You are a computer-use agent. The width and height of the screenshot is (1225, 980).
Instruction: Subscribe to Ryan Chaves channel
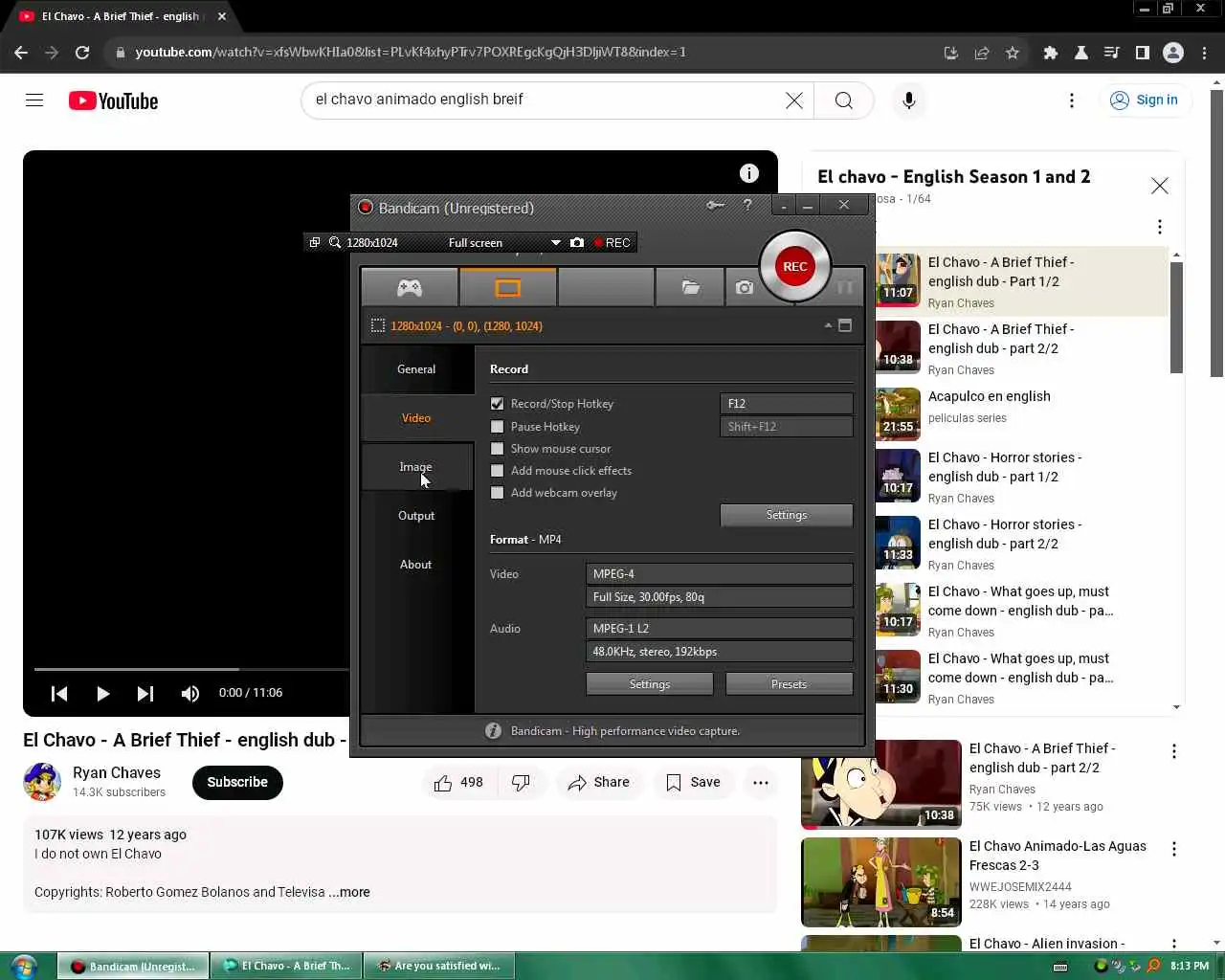click(x=237, y=782)
